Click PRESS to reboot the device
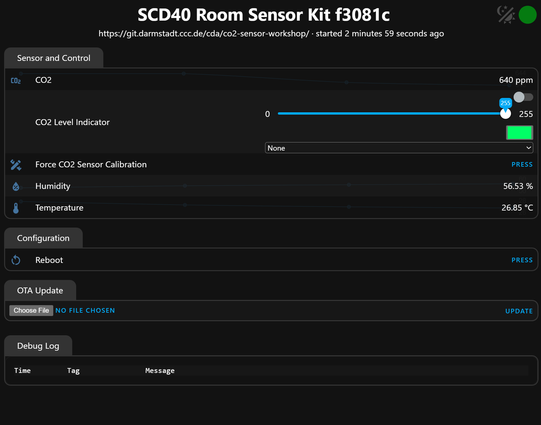541x425 pixels. pos(522,260)
